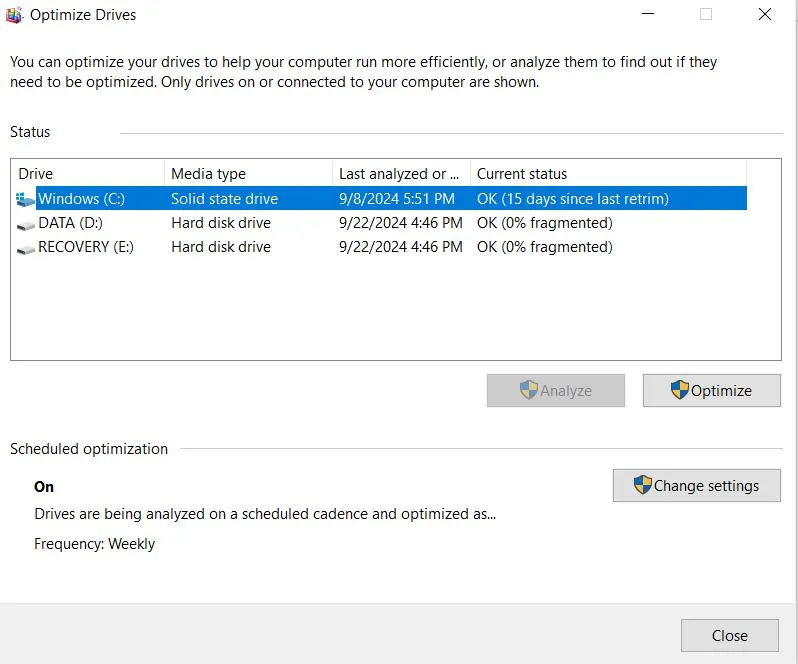Start optimization with the Optimize button
Screen dimensions: 798x664
tap(711, 390)
